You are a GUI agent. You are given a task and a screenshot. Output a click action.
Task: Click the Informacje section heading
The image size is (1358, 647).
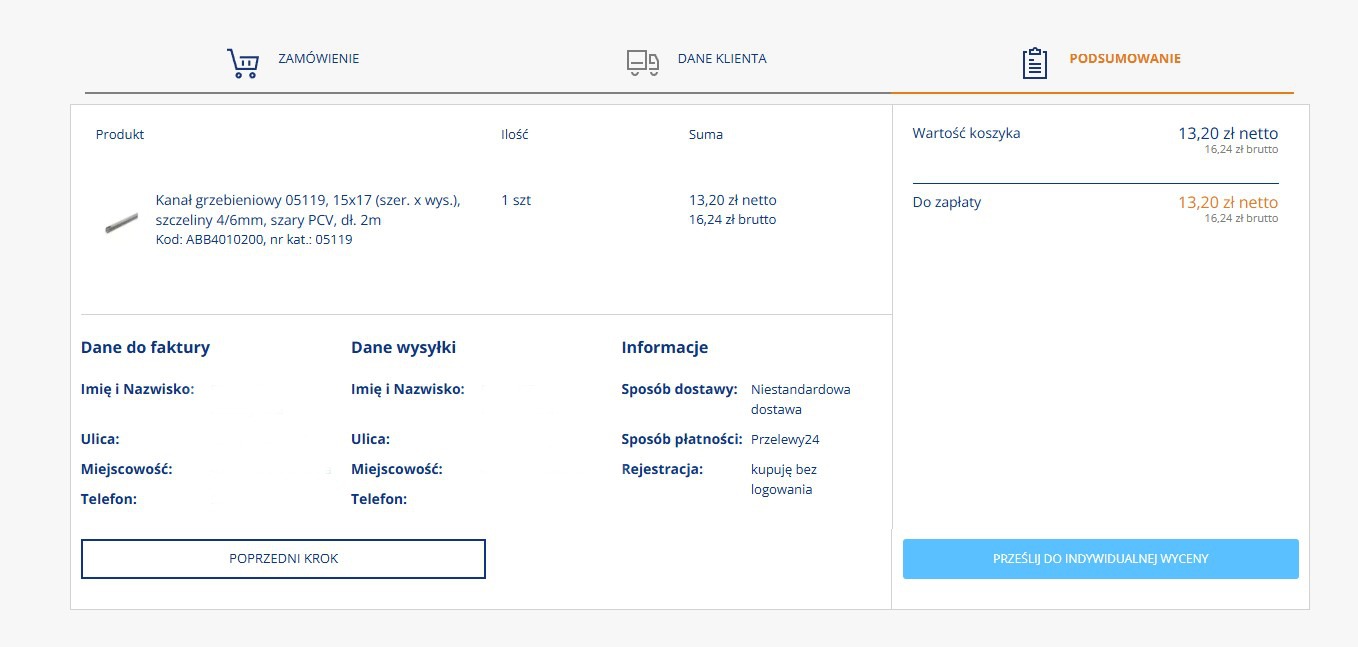664,348
